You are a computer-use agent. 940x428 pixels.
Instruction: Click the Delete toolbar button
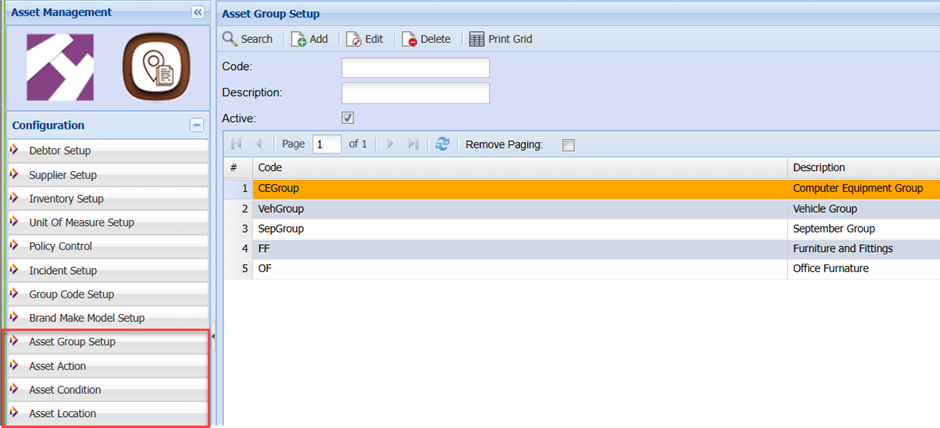point(426,39)
